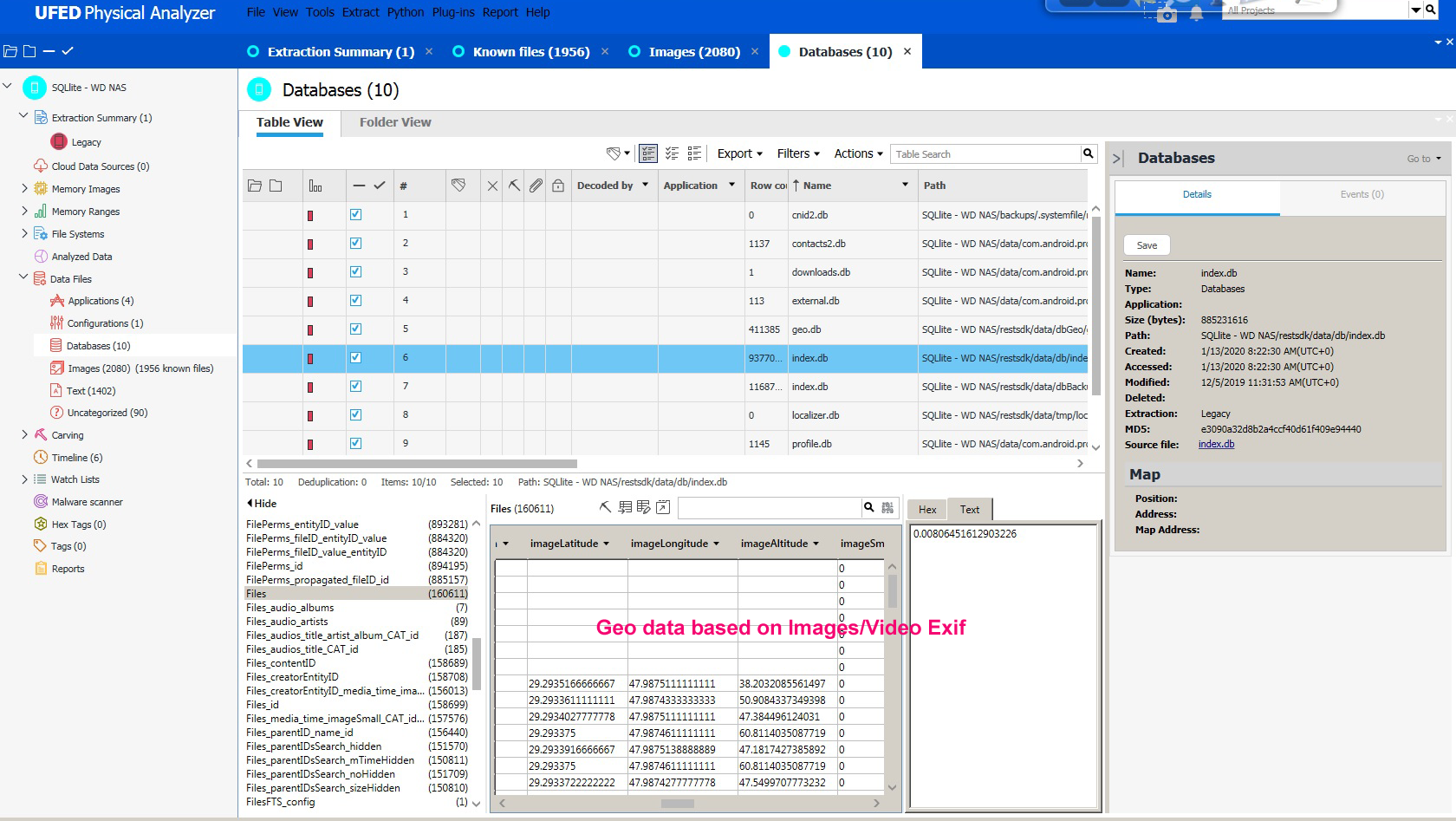The image size is (1456, 821).
Task: Toggle checkbox for selected index.db row 6
Action: pyautogui.click(x=355, y=357)
